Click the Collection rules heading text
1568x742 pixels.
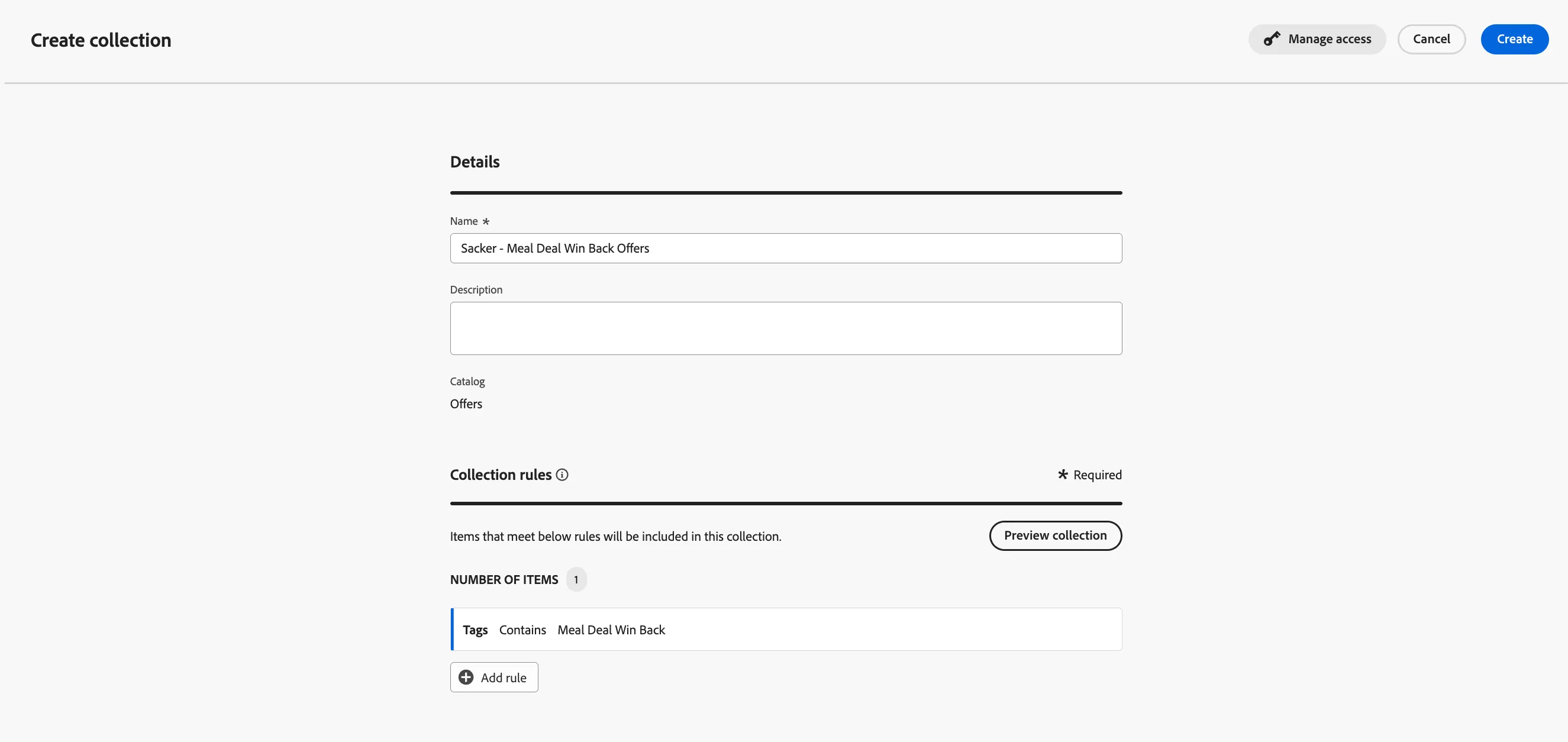coord(501,475)
